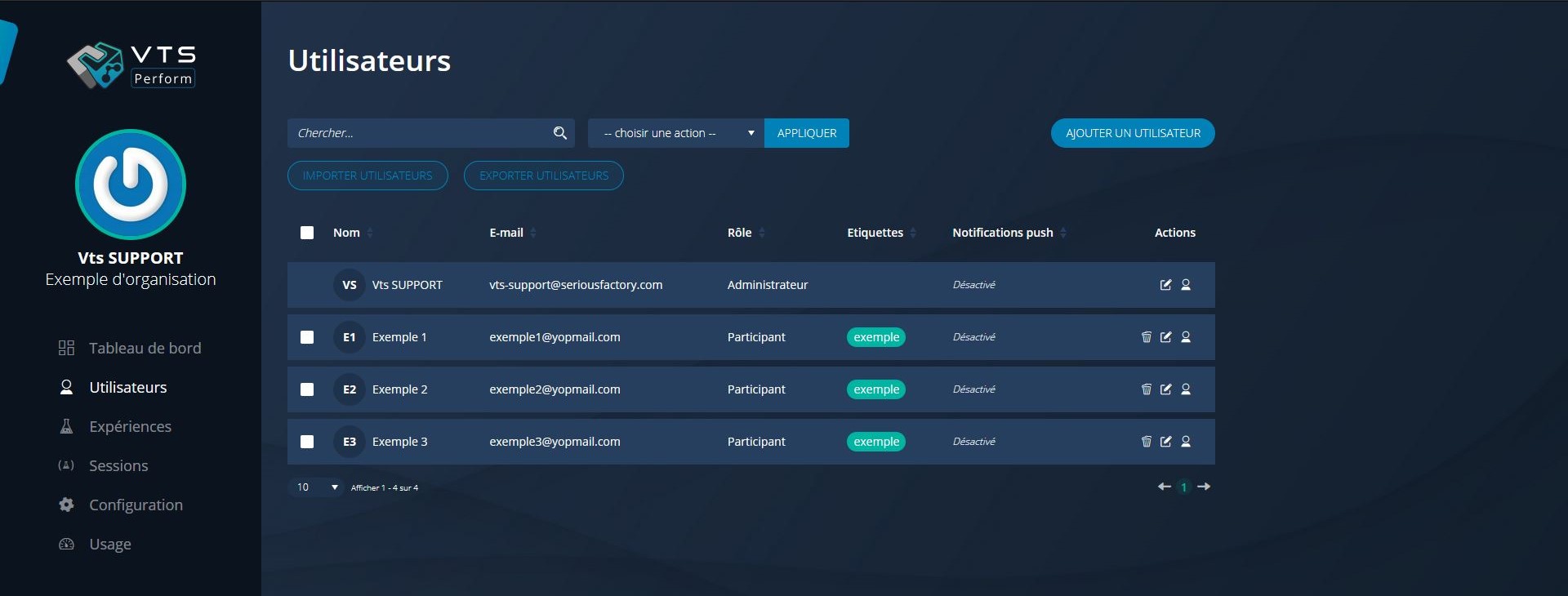Open profile icon for Exemple 3 row

point(1186,442)
